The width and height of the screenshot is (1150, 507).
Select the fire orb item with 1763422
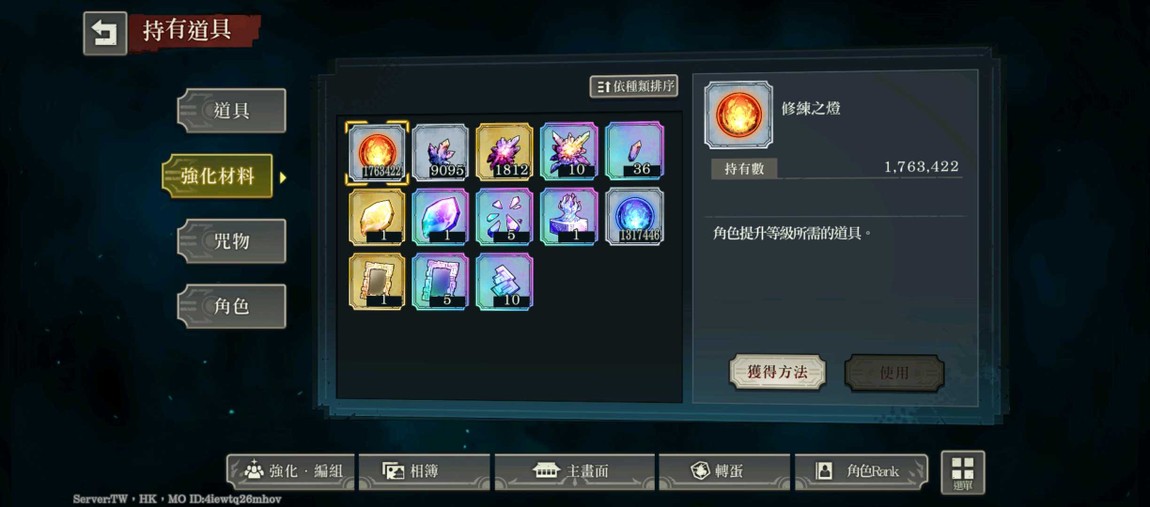point(376,152)
